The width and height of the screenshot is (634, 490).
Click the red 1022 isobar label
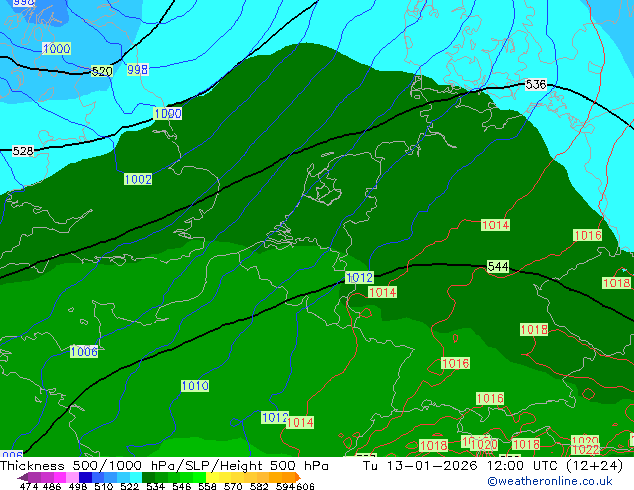[x=585, y=450]
